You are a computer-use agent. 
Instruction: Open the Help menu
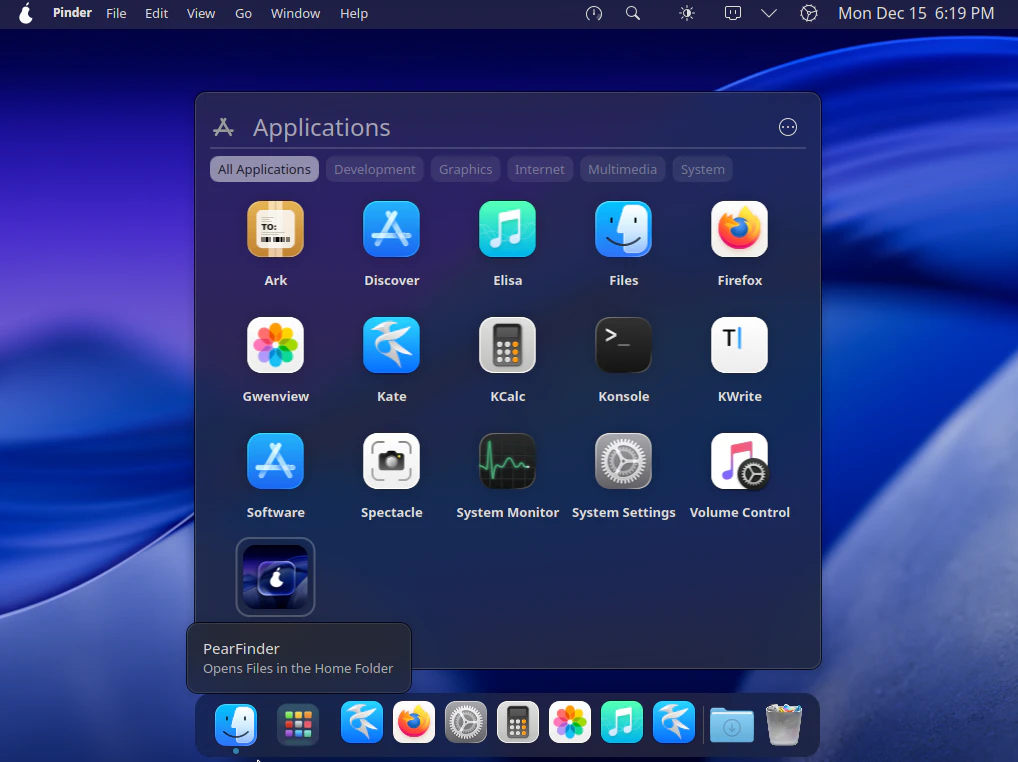coord(354,14)
